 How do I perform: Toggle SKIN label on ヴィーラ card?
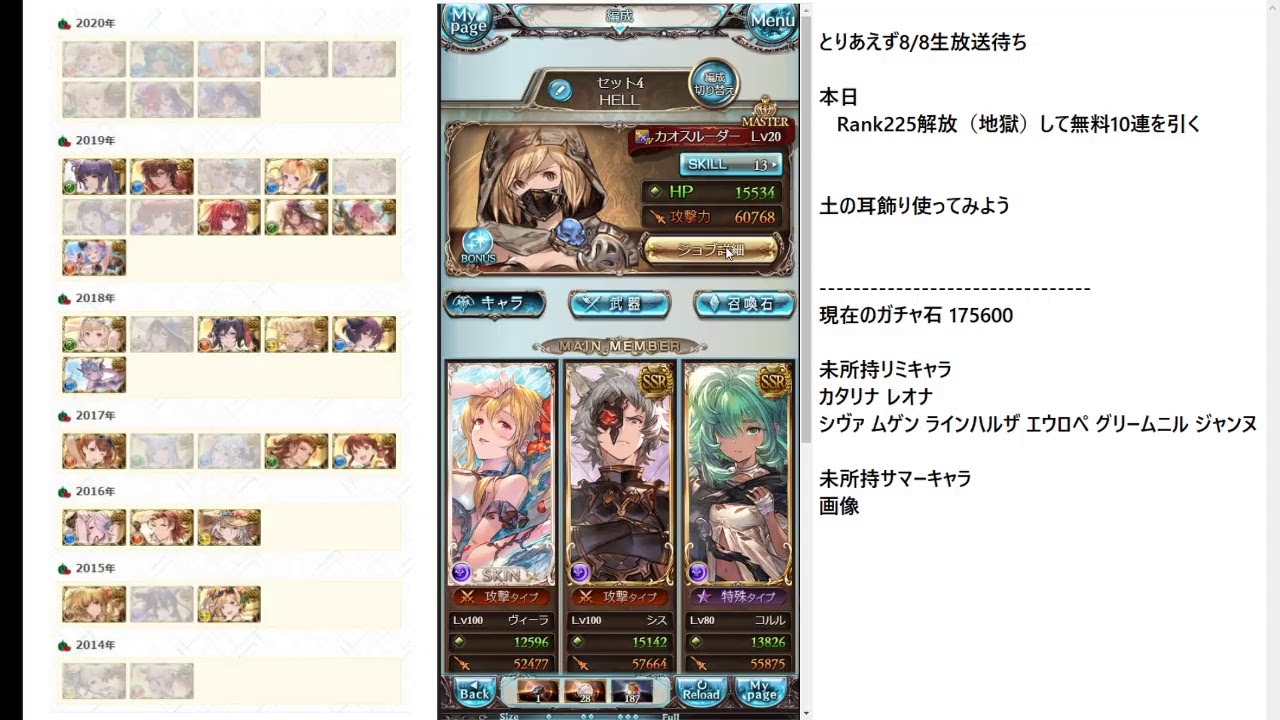point(501,575)
